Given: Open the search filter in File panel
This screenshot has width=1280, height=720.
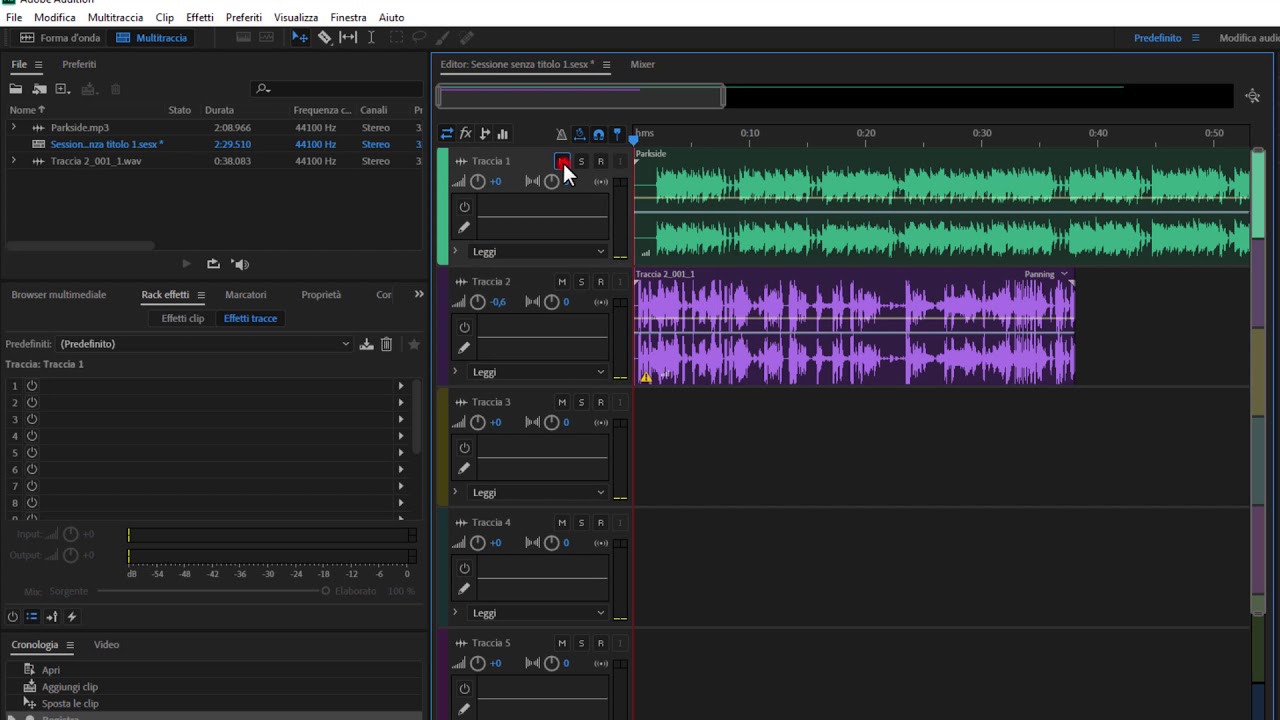Looking at the screenshot, I should [263, 89].
